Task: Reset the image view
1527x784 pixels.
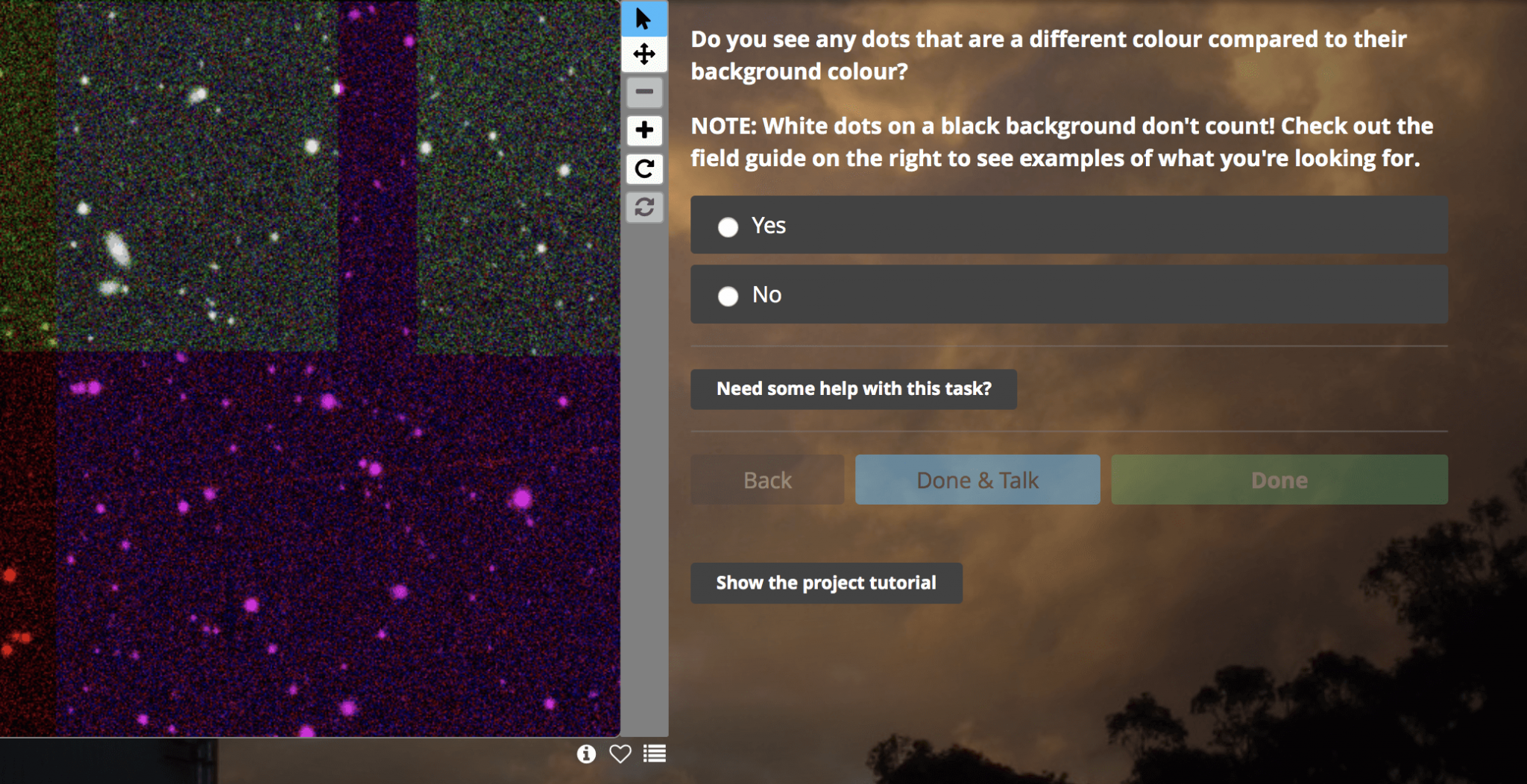Action: pos(644,206)
